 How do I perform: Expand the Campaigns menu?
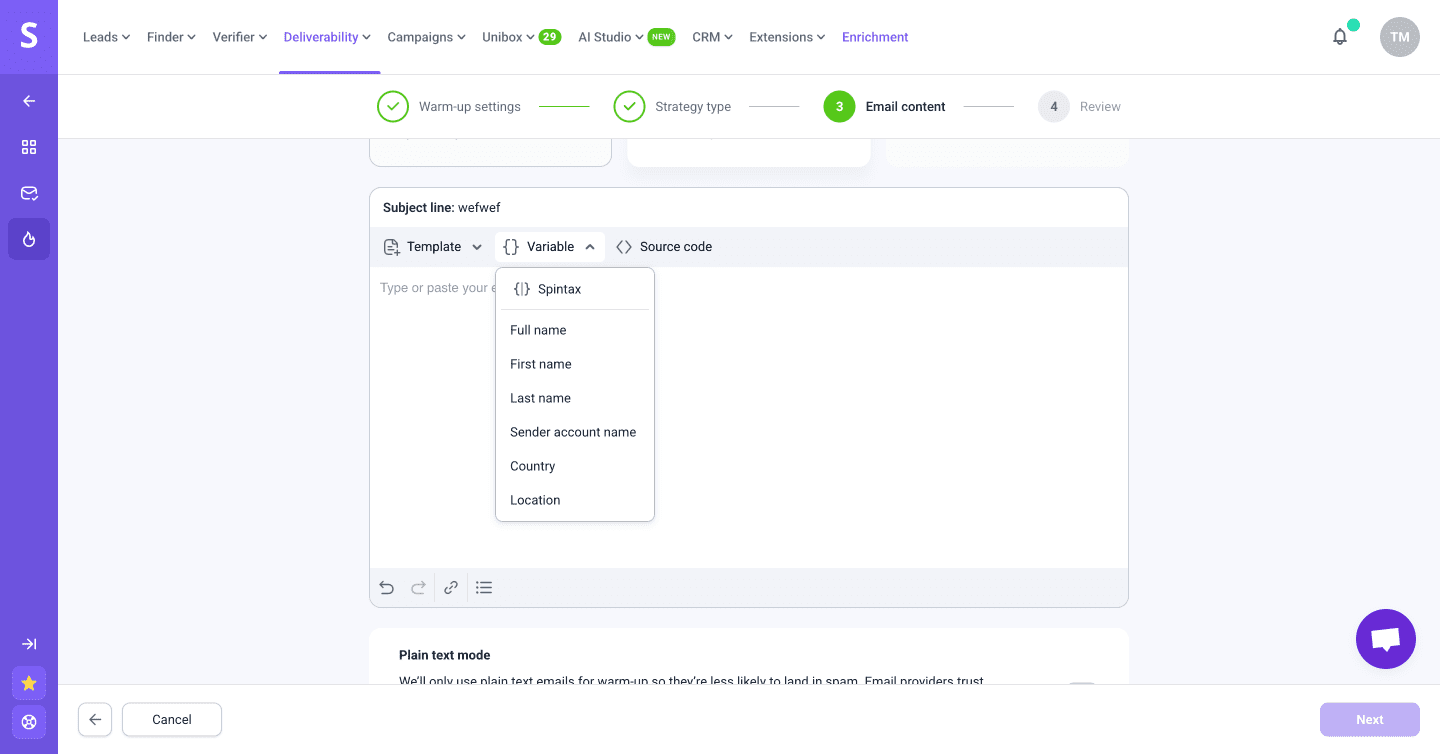[x=426, y=37]
